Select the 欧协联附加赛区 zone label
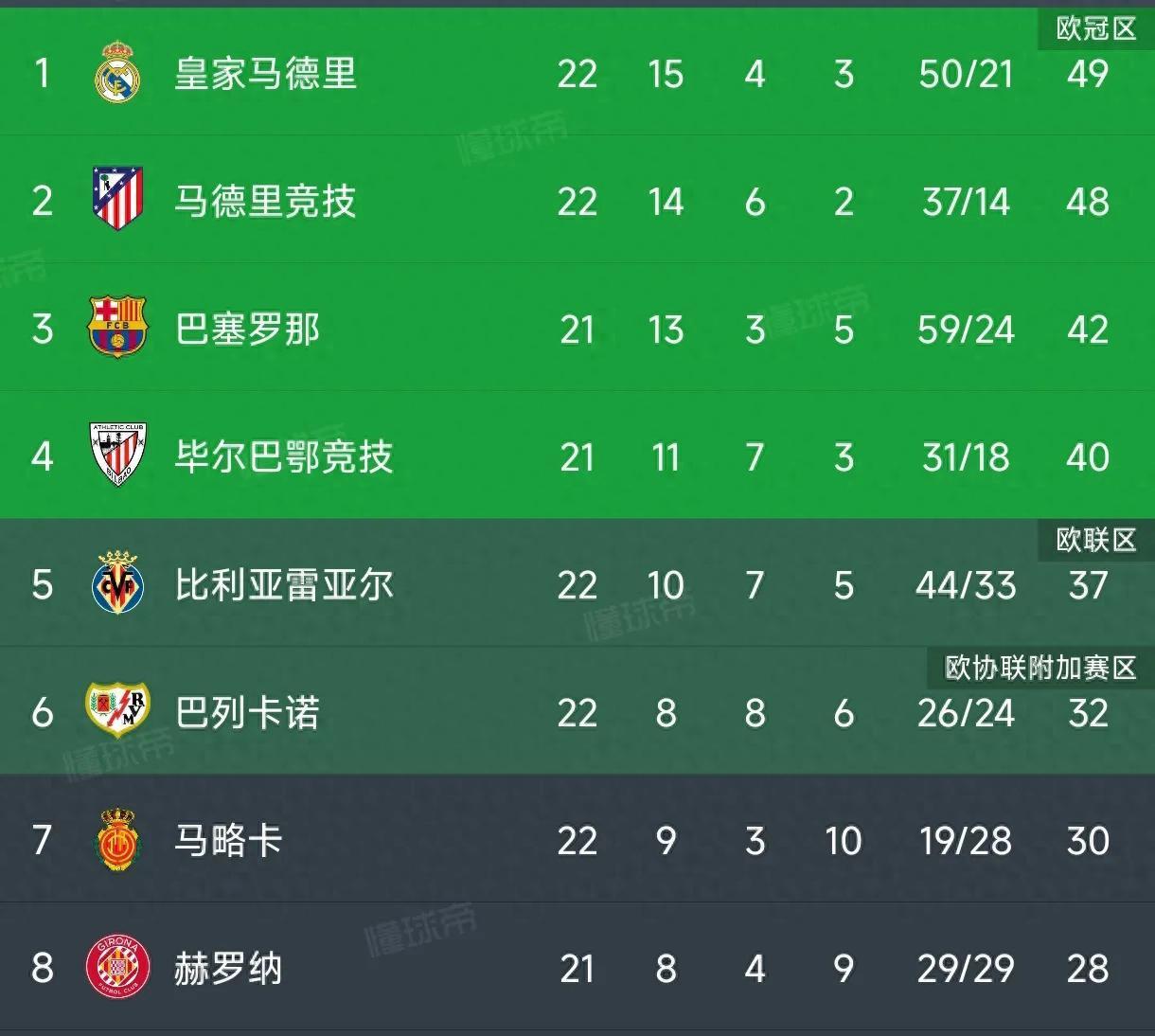 click(1040, 668)
